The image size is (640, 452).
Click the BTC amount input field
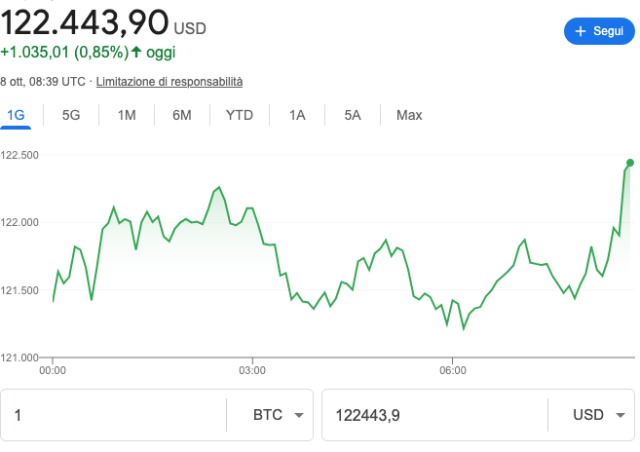[113, 415]
